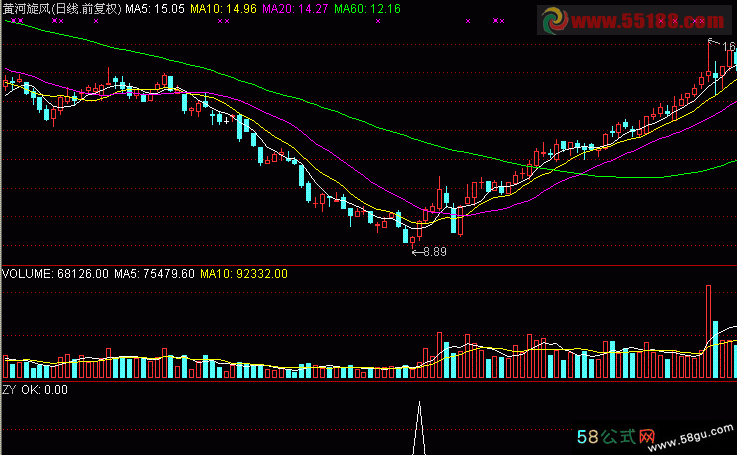
Task: Click the white ZY signal spike
Action: tap(419, 428)
